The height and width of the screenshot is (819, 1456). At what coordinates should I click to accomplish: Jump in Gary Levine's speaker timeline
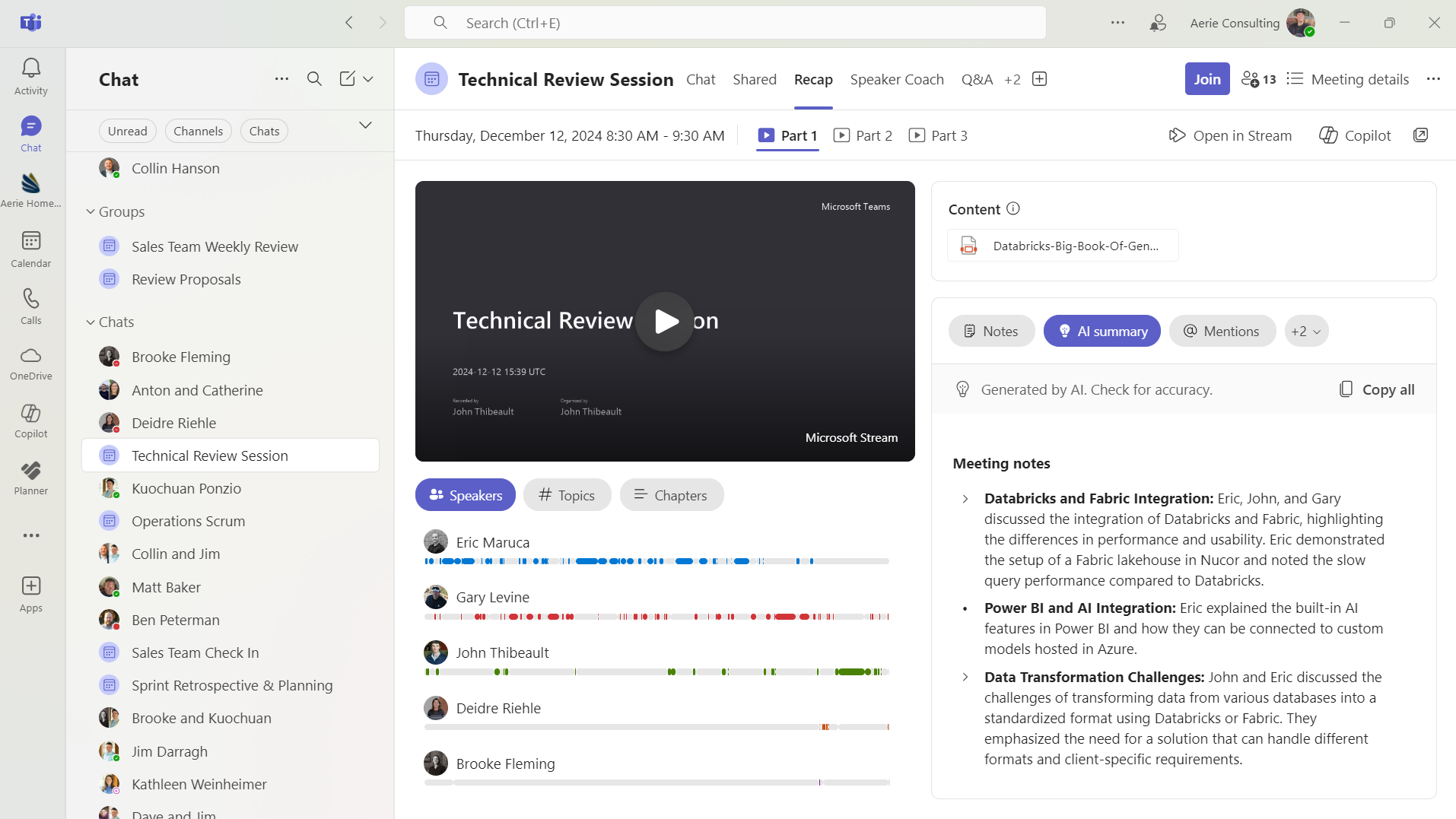(x=656, y=617)
